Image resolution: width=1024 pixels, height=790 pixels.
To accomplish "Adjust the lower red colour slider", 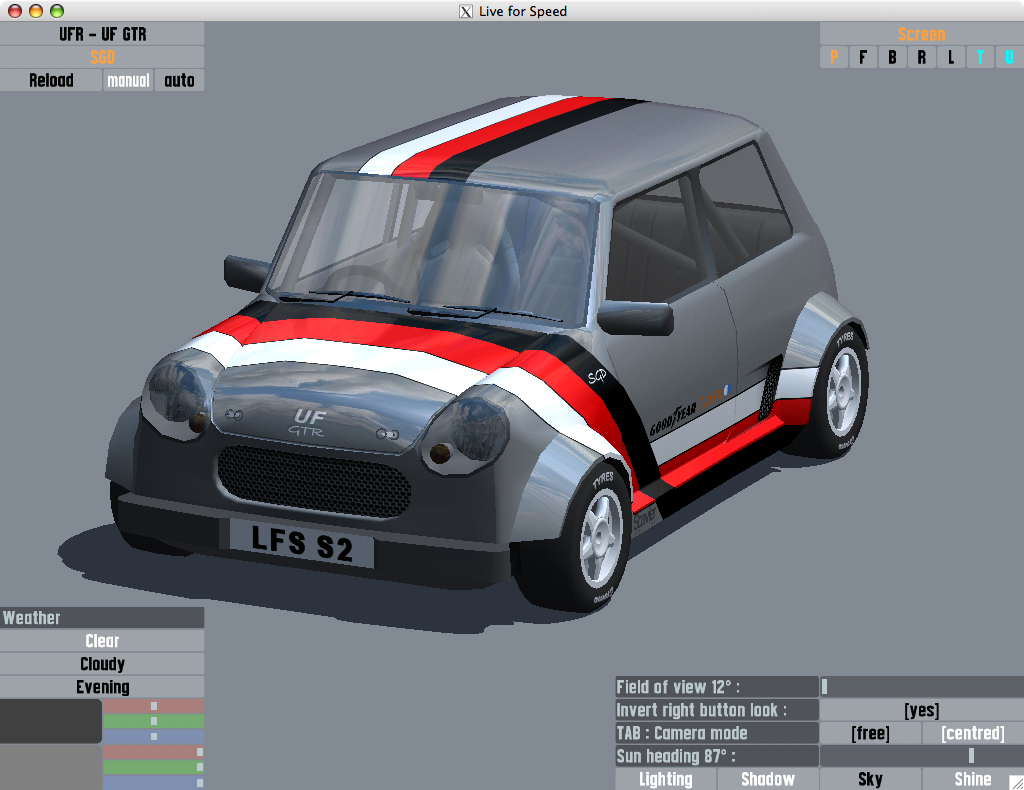I will [153, 752].
